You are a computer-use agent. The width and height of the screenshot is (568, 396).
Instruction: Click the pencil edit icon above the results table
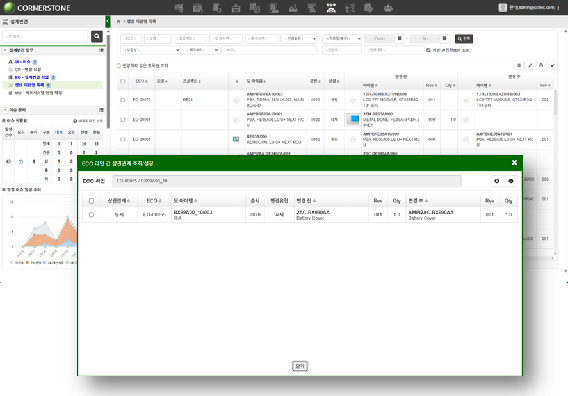[x=530, y=65]
